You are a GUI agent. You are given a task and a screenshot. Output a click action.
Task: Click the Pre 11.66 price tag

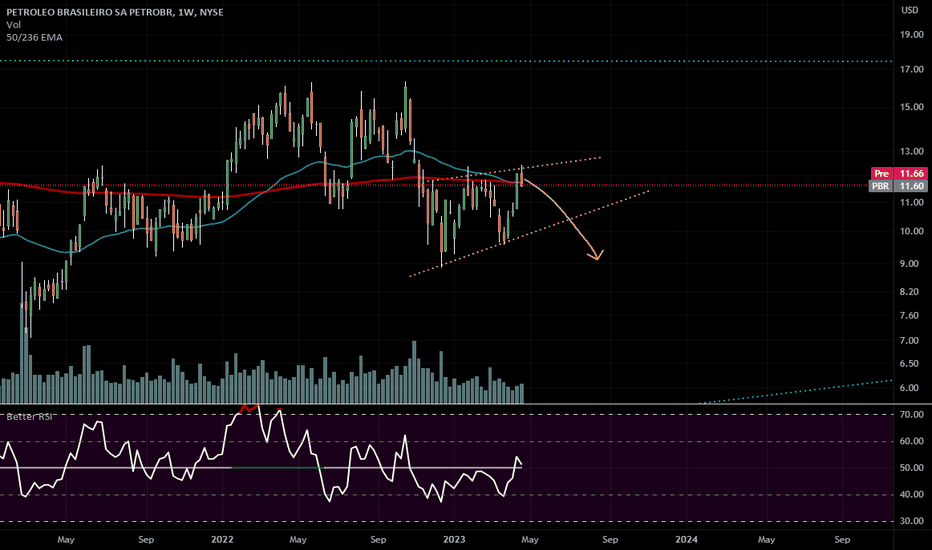[899, 173]
